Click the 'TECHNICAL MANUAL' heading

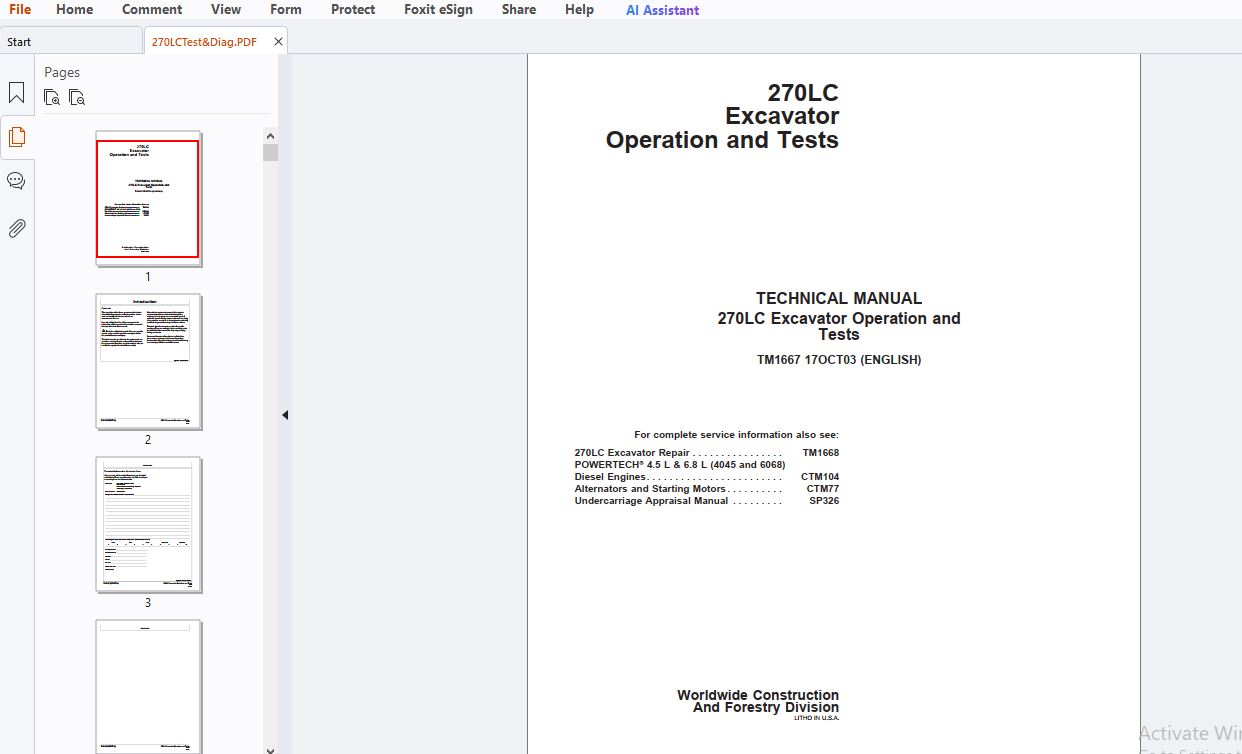[x=839, y=298]
